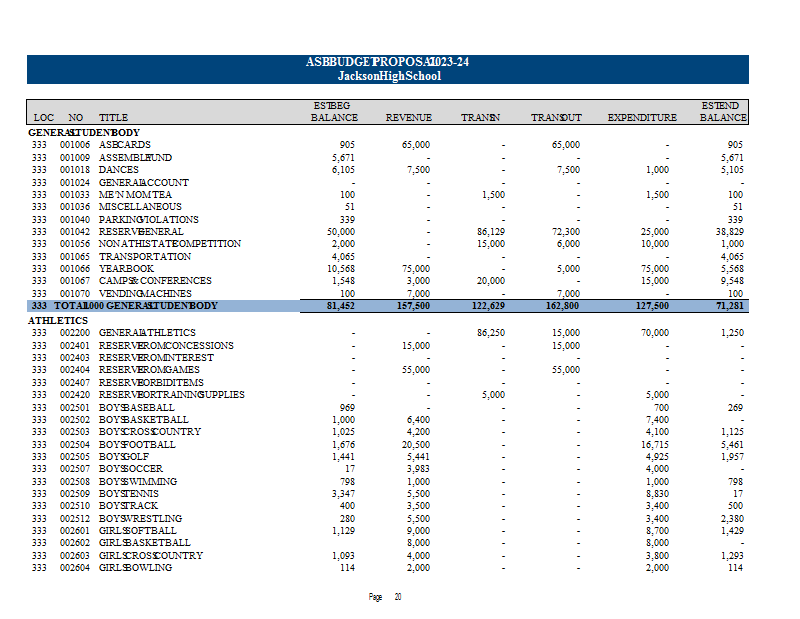Click the EXPENDITURE column header

[642, 118]
